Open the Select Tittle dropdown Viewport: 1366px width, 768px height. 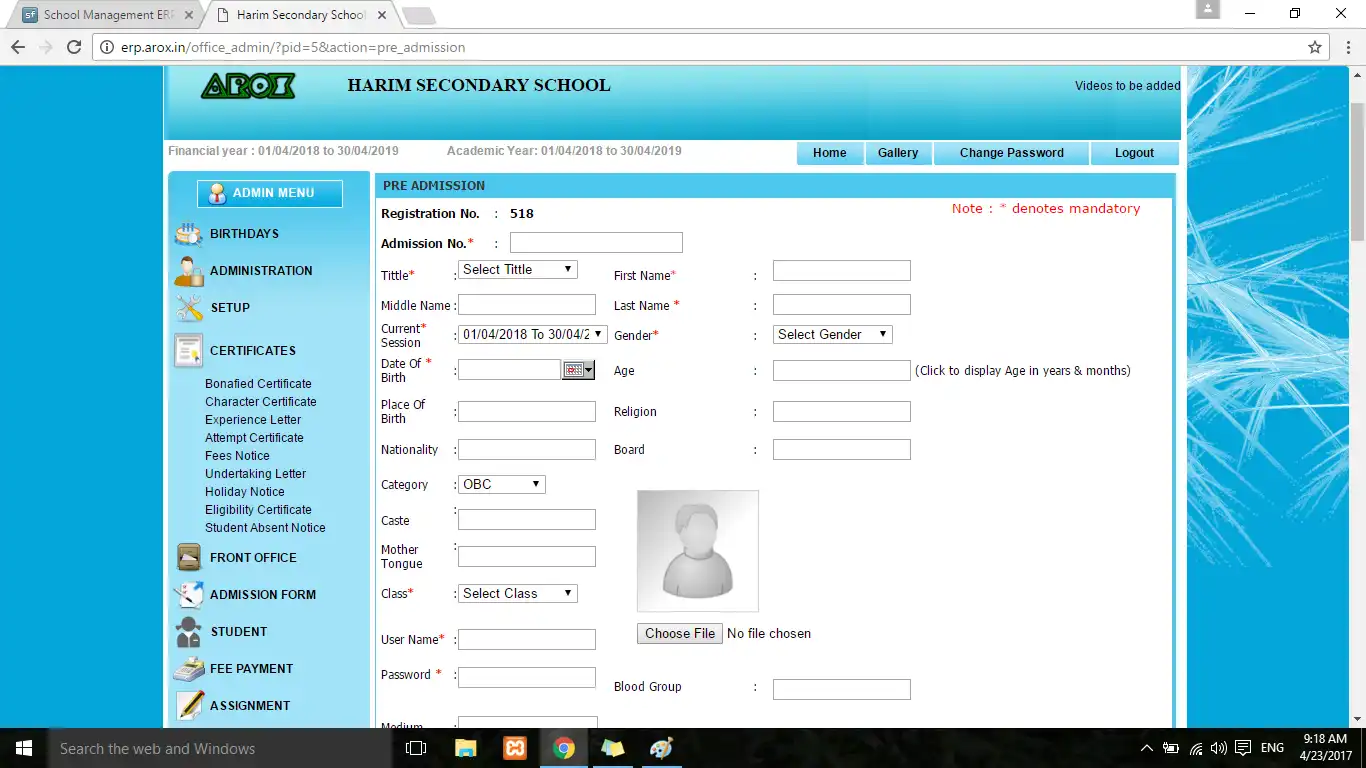click(x=517, y=268)
